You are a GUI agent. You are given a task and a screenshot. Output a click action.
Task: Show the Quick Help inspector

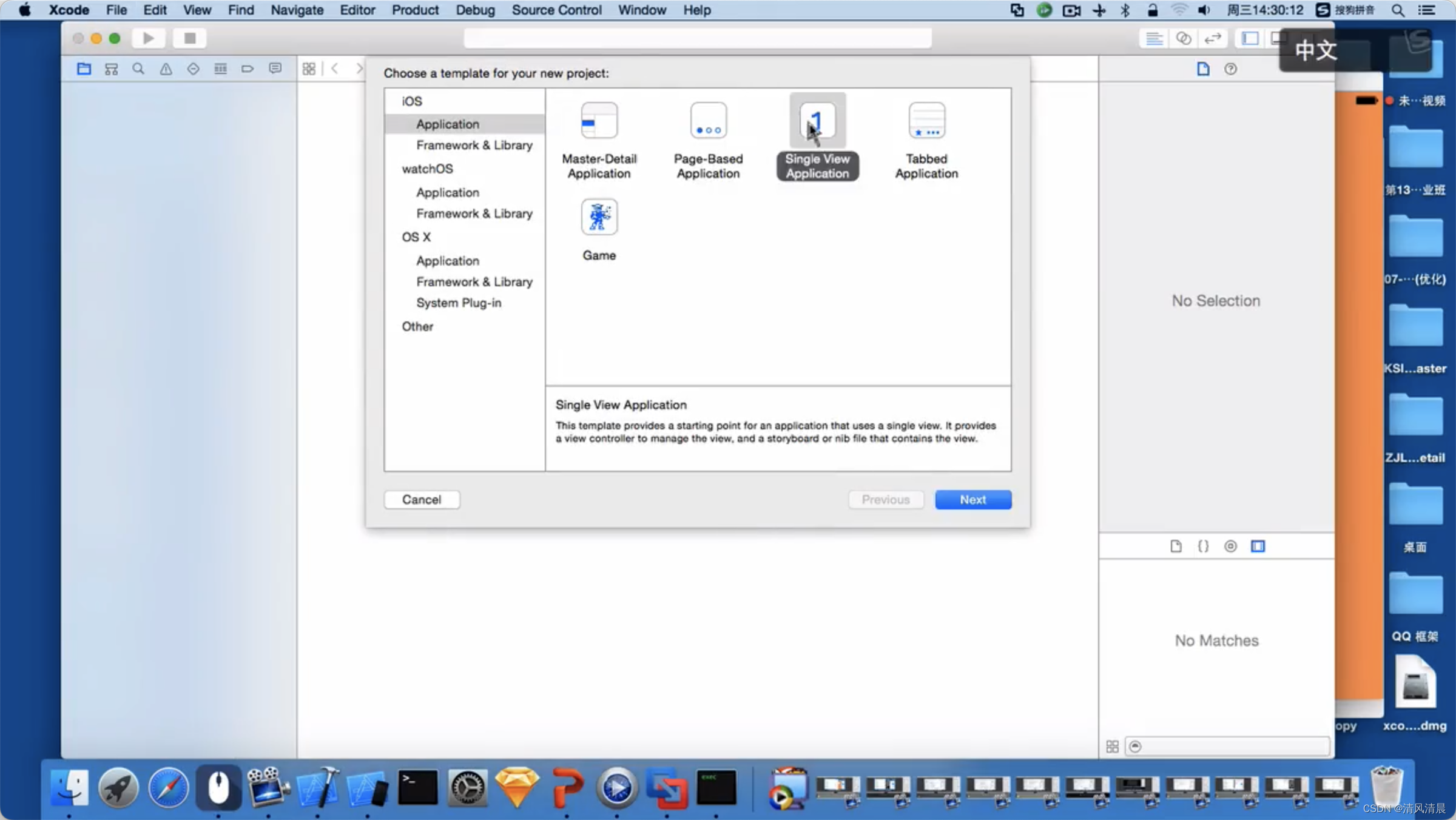coord(1230,69)
